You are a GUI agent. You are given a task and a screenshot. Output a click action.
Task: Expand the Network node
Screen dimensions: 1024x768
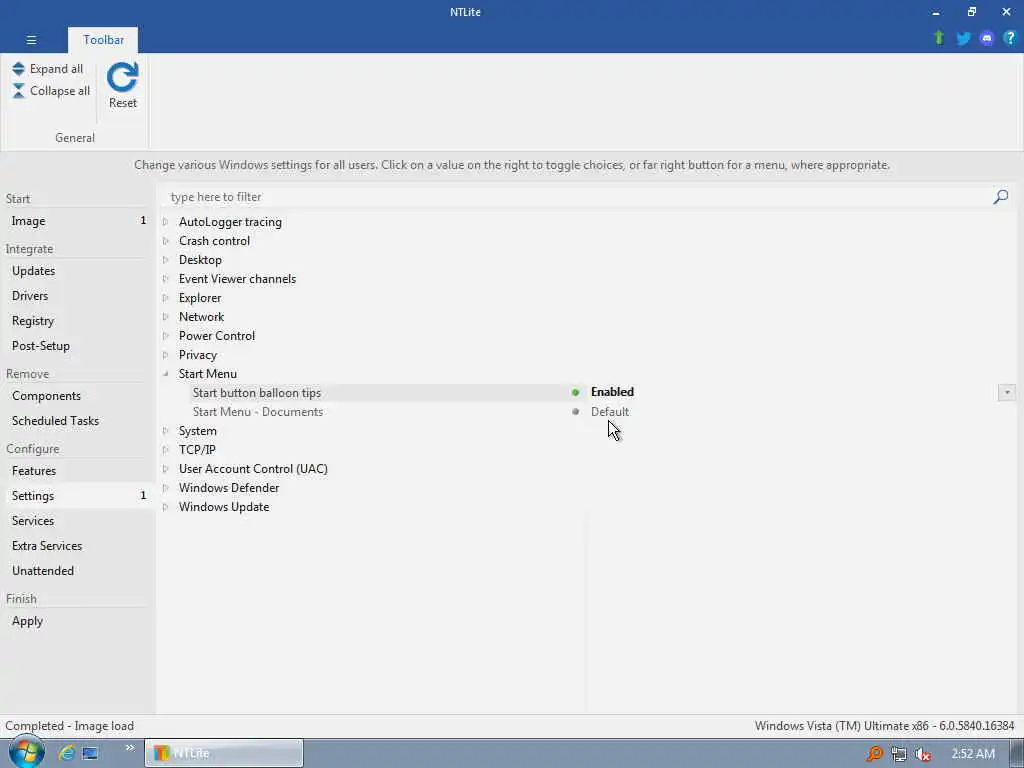pos(165,317)
